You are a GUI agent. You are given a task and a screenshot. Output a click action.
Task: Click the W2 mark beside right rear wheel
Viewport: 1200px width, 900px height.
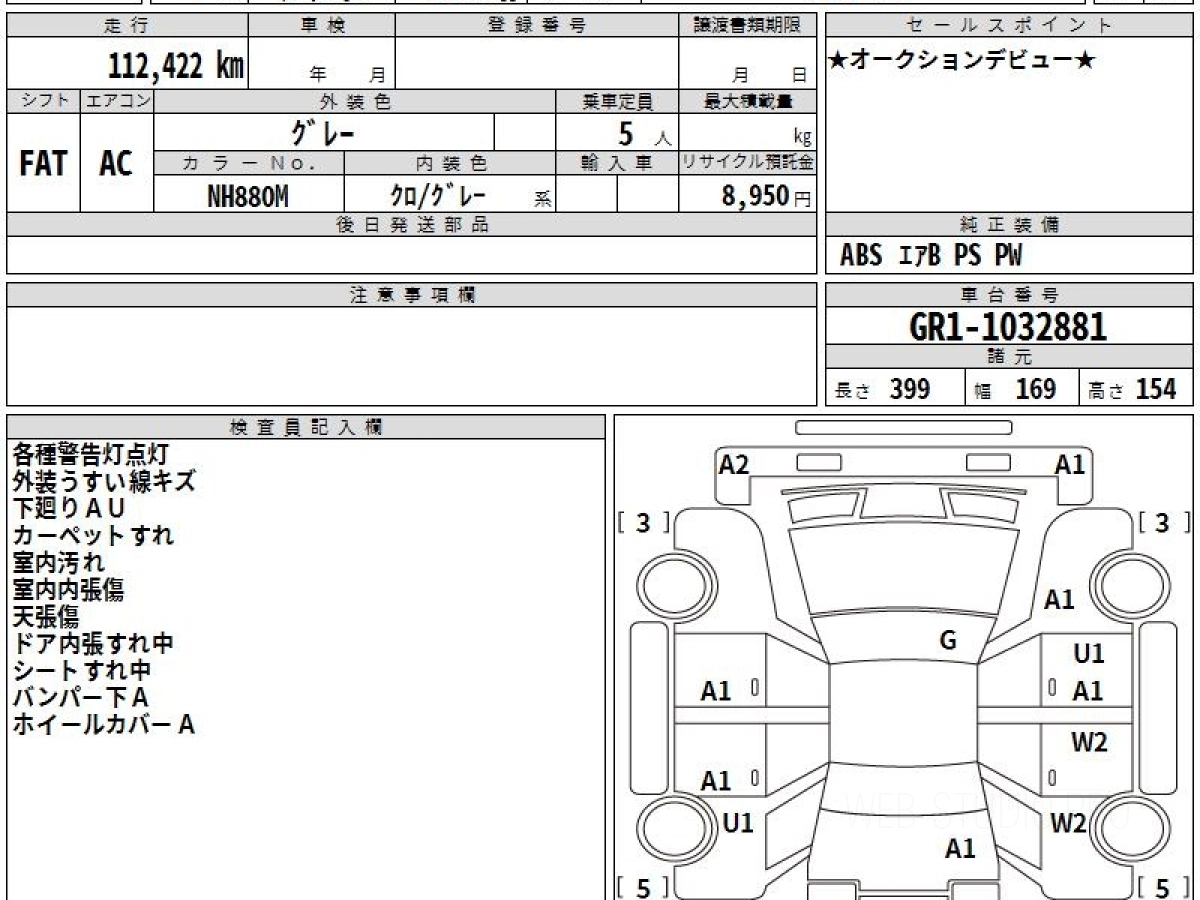(x=1069, y=824)
